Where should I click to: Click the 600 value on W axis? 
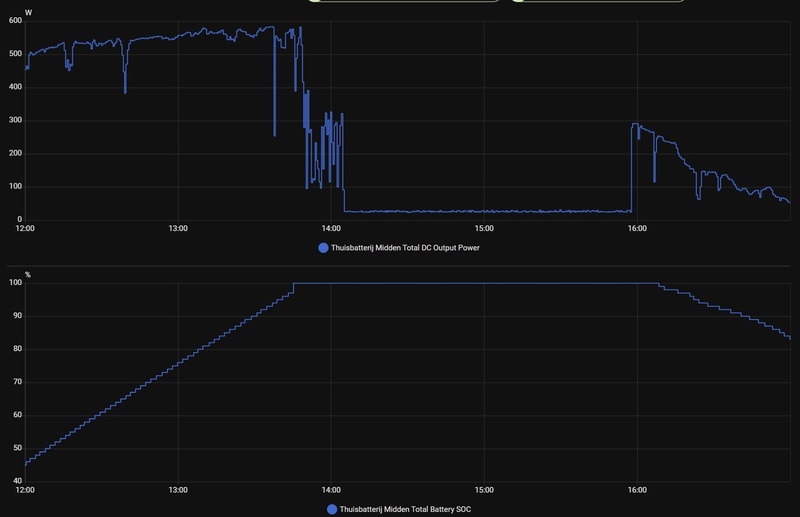15,20
